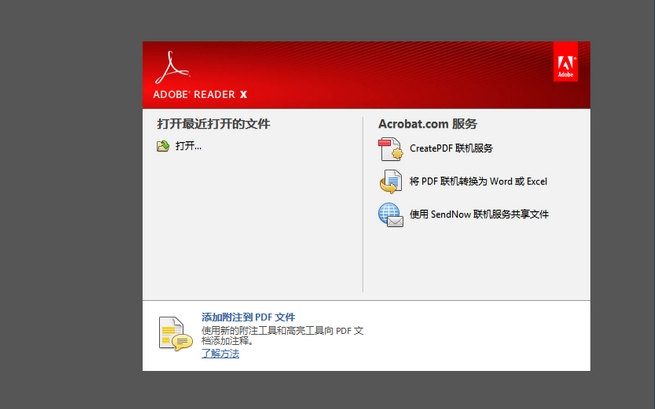The image size is (655, 409).
Task: Click the Adobe Reader X Acrobat logo
Action: pyautogui.click(x=172, y=68)
